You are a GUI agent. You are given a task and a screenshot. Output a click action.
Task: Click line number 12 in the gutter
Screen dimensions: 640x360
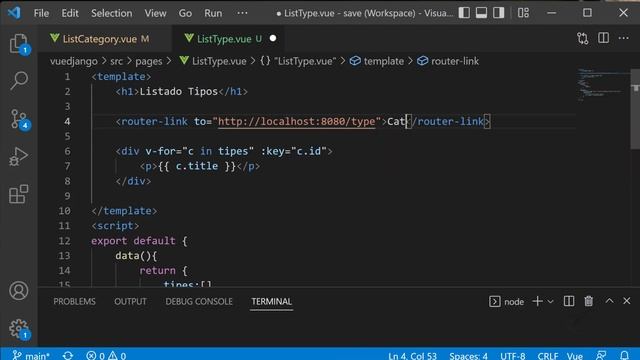[64, 241]
